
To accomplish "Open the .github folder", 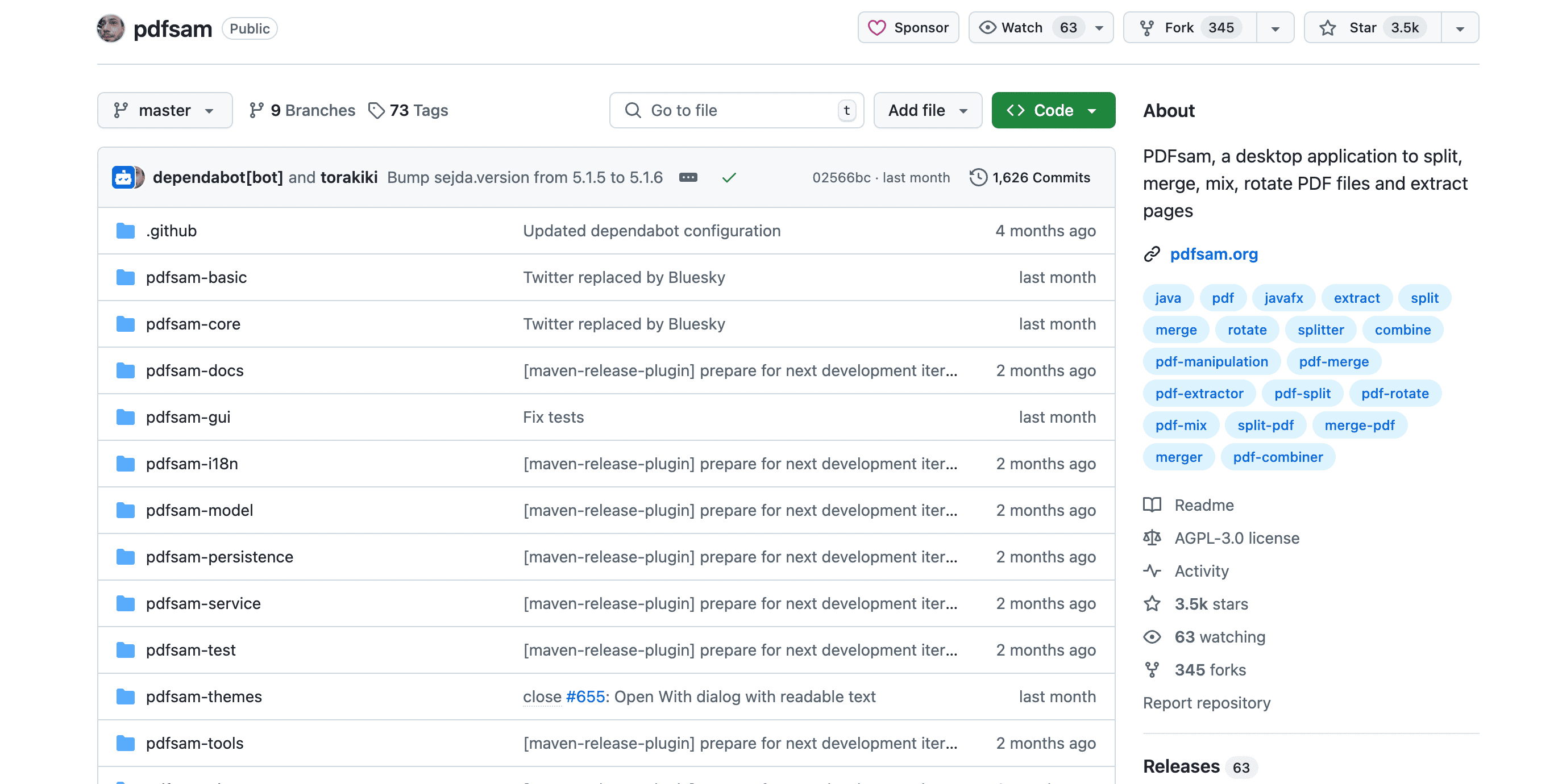I will coord(171,230).
